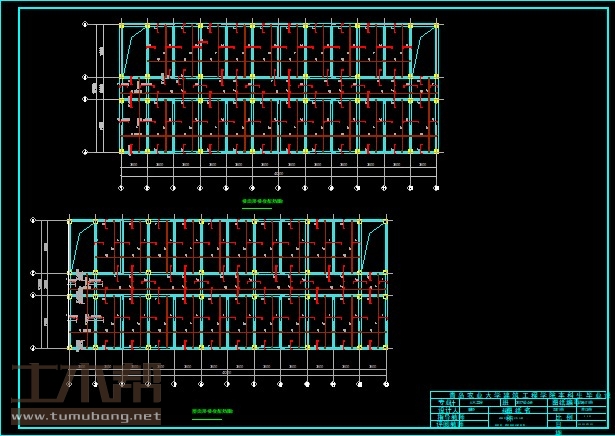Select the lower floor plan's green title label
Viewport: 615px width, 436px height.
212,411
